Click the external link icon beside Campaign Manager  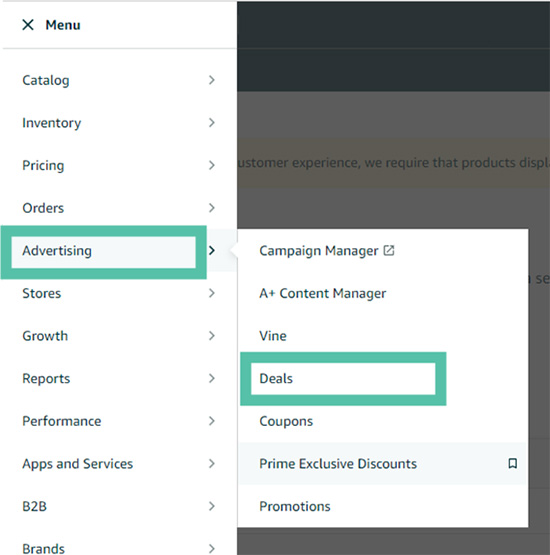coord(389,250)
